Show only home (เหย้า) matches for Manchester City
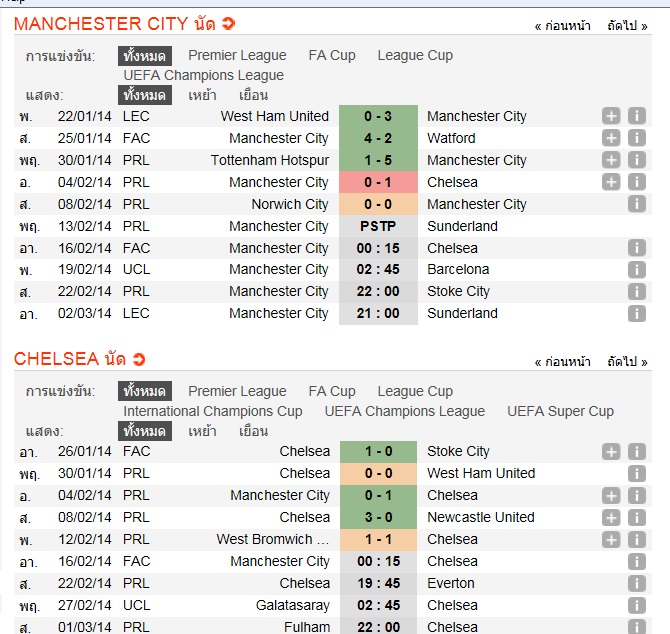This screenshot has height=634, width=670. pos(202,95)
